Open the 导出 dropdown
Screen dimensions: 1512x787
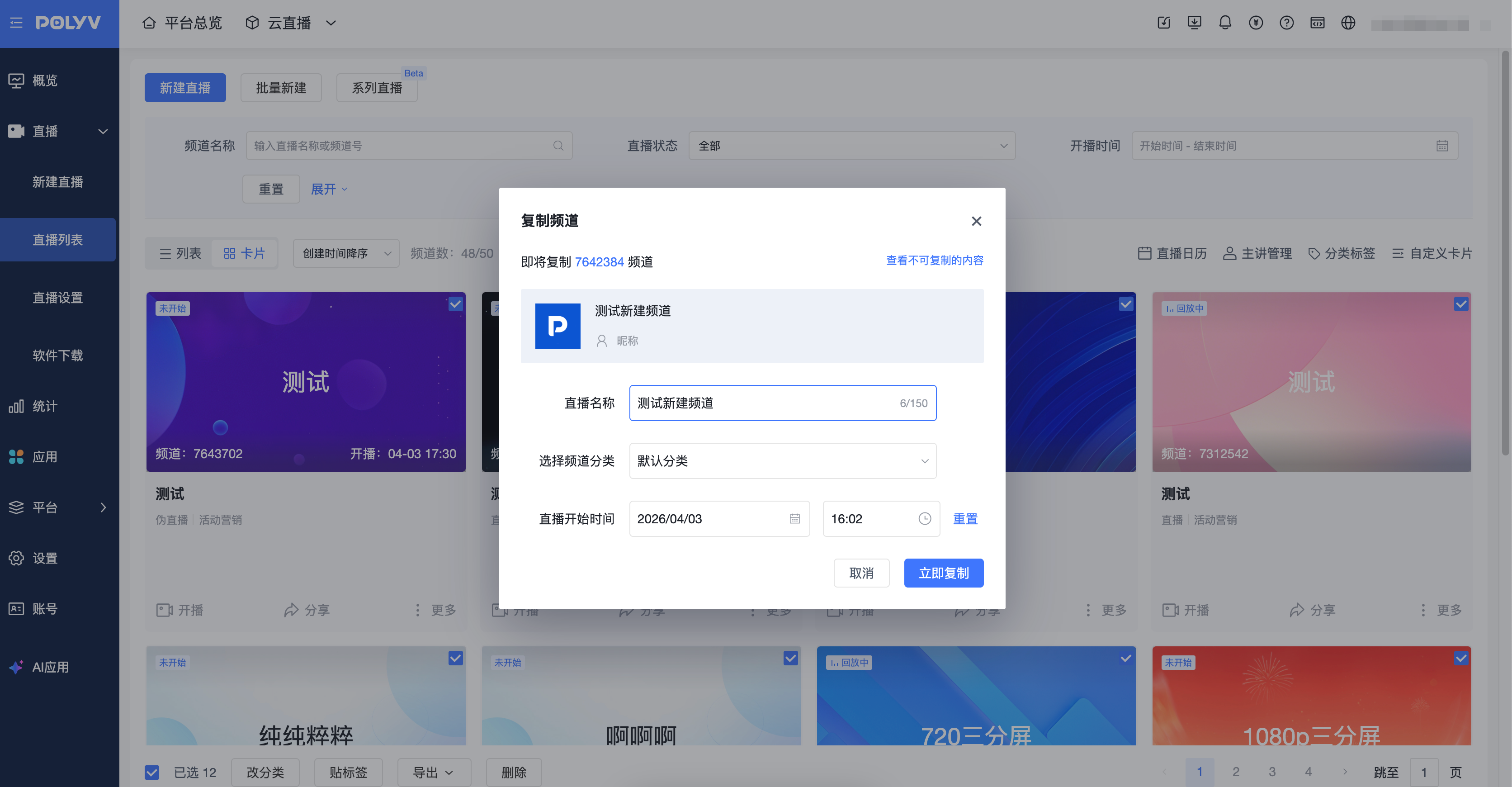tap(434, 773)
